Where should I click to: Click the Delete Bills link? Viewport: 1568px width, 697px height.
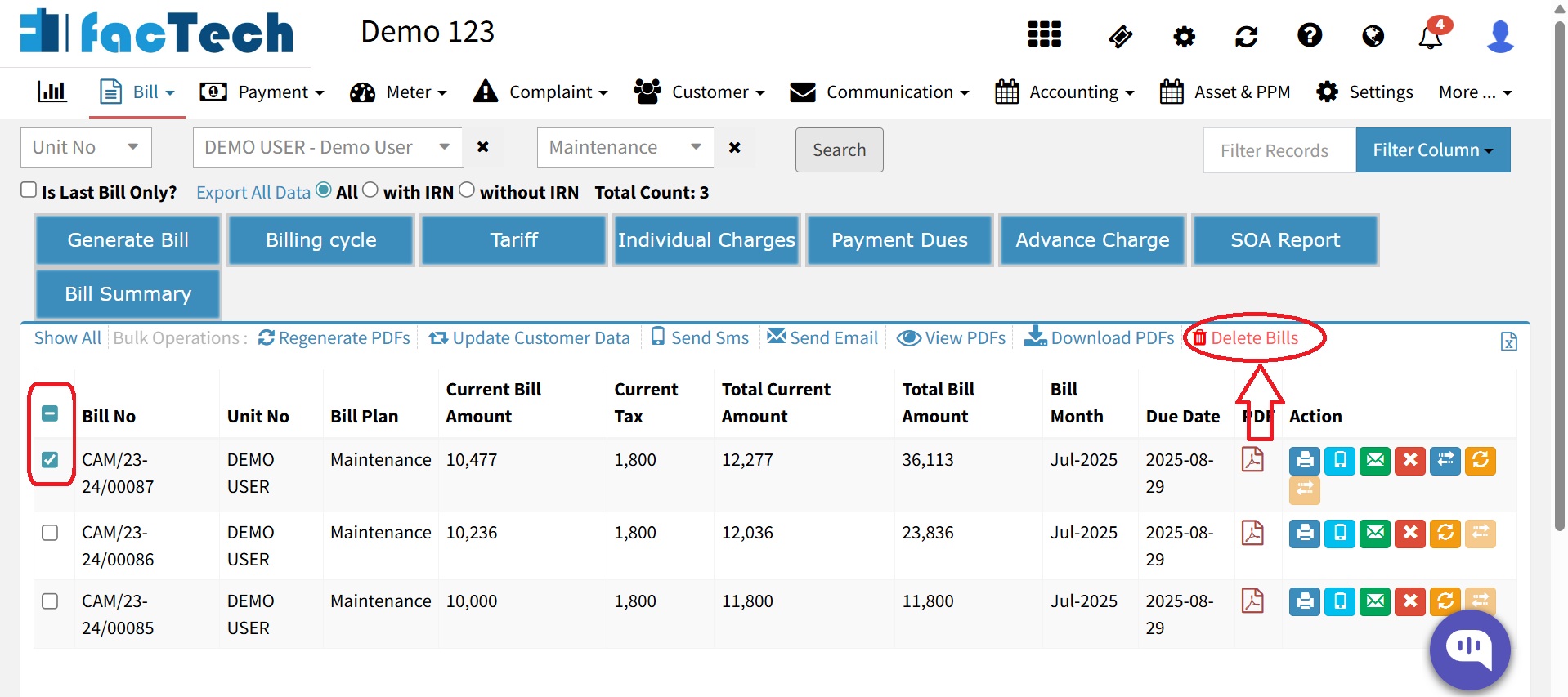[x=1245, y=338]
